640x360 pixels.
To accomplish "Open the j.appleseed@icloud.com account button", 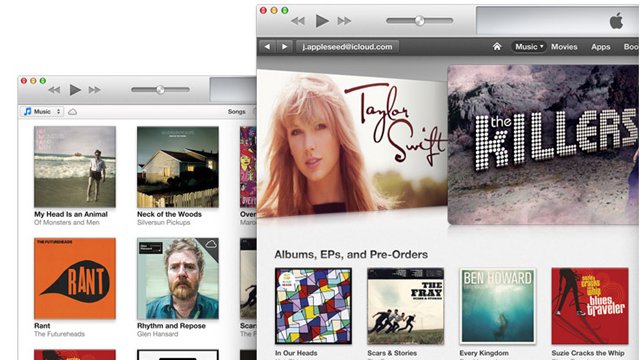I will 347,47.
